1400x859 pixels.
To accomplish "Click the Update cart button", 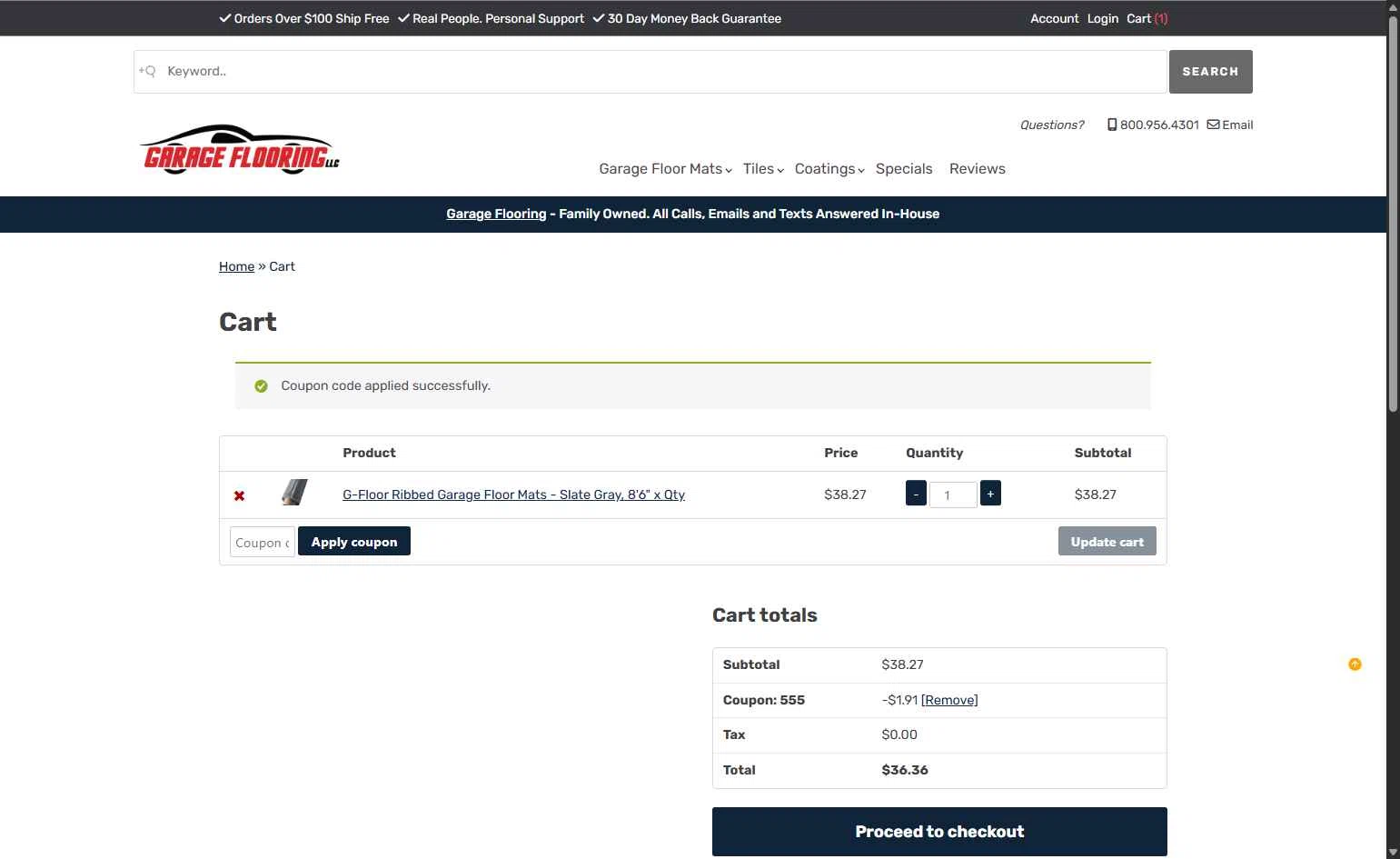I will point(1107,541).
